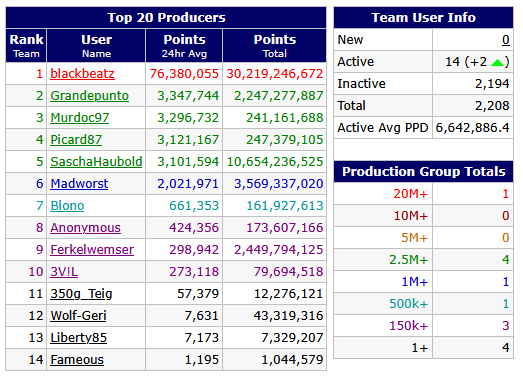Click the New users count link 0
The height and width of the screenshot is (379, 523).
coord(506,40)
